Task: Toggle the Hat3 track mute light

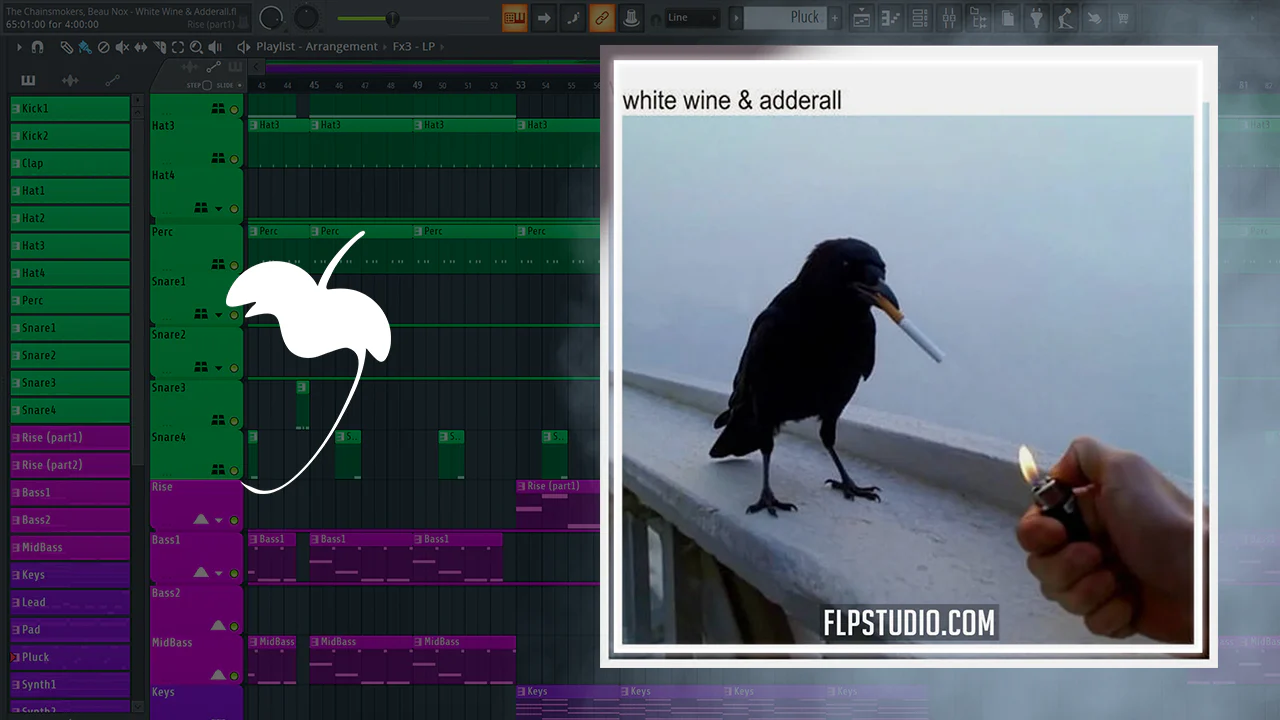Action: [x=234, y=159]
